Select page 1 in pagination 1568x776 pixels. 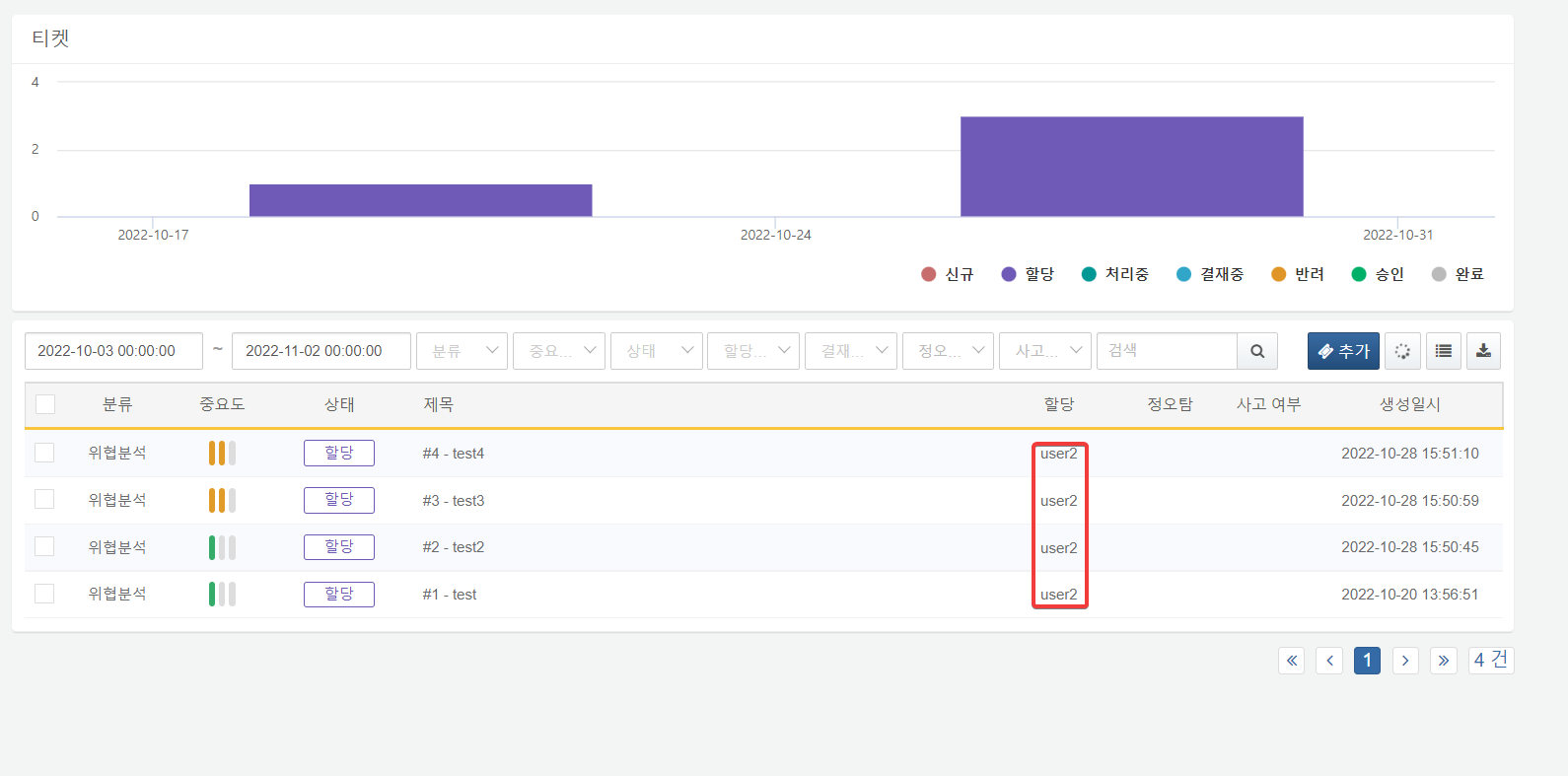pos(1367,661)
